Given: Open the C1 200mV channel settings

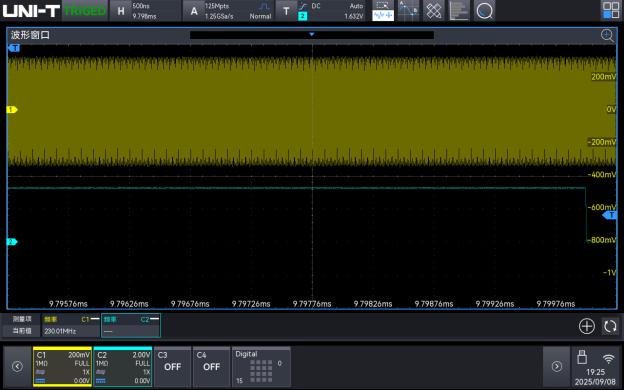Looking at the screenshot, I should click(63, 367).
